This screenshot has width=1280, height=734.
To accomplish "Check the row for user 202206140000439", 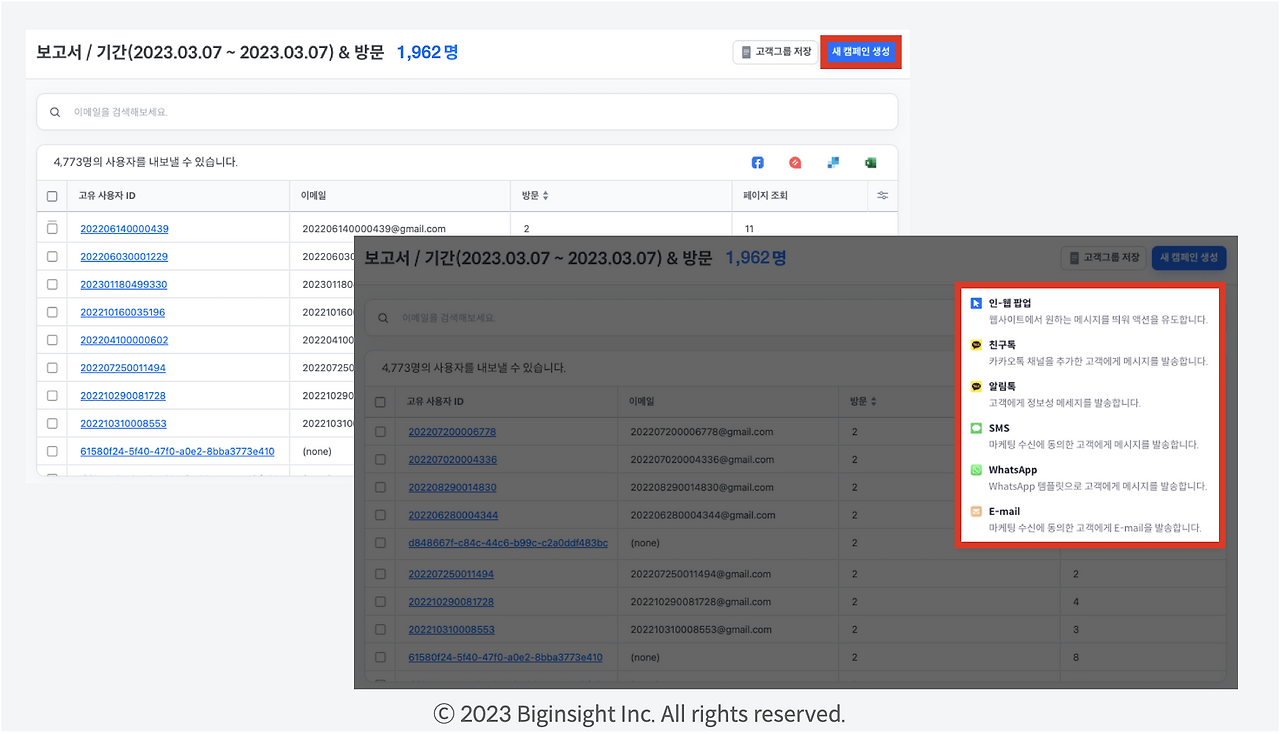I will 52,228.
